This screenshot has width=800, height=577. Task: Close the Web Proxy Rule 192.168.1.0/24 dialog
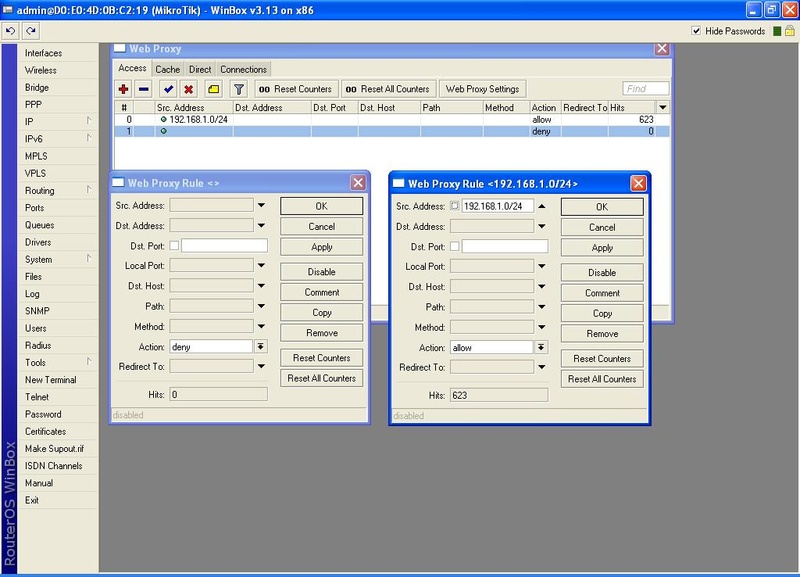(x=638, y=184)
